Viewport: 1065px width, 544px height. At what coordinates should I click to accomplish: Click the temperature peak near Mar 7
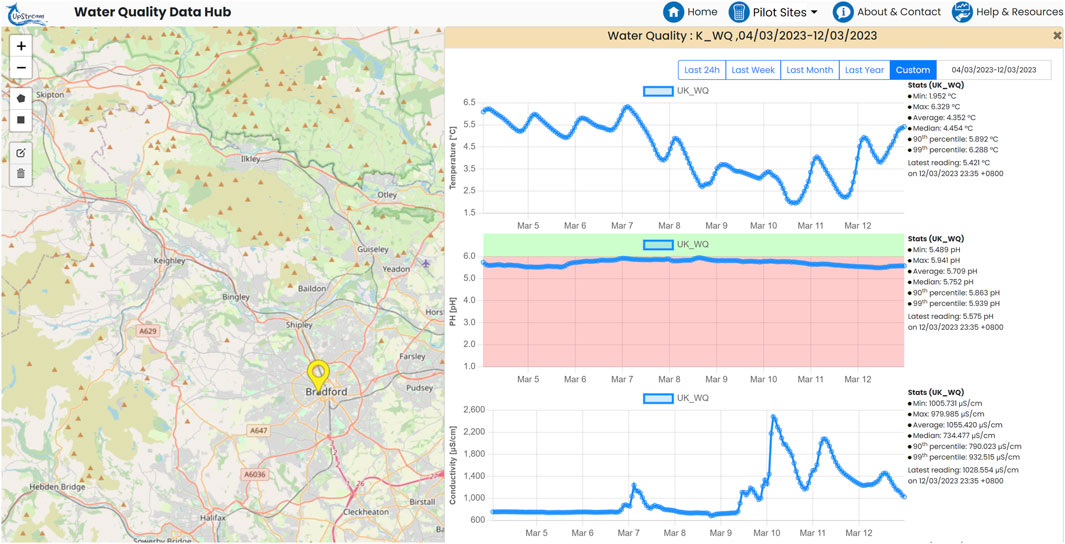pyautogui.click(x=628, y=107)
